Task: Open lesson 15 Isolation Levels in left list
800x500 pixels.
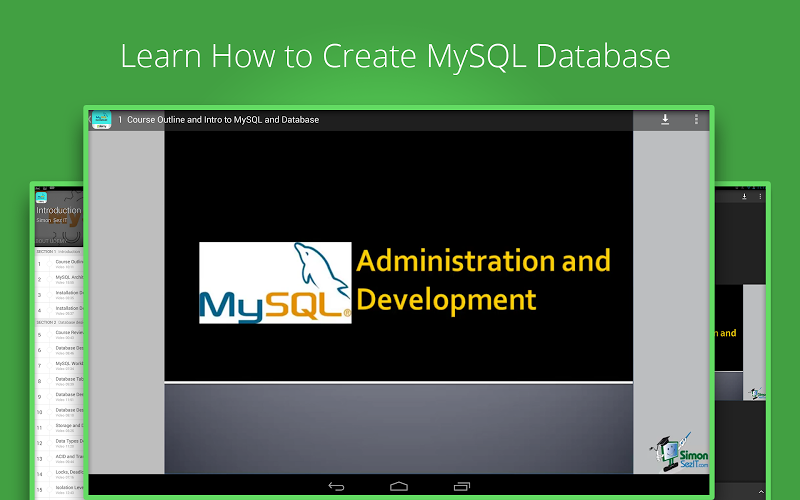Action: (x=59, y=489)
